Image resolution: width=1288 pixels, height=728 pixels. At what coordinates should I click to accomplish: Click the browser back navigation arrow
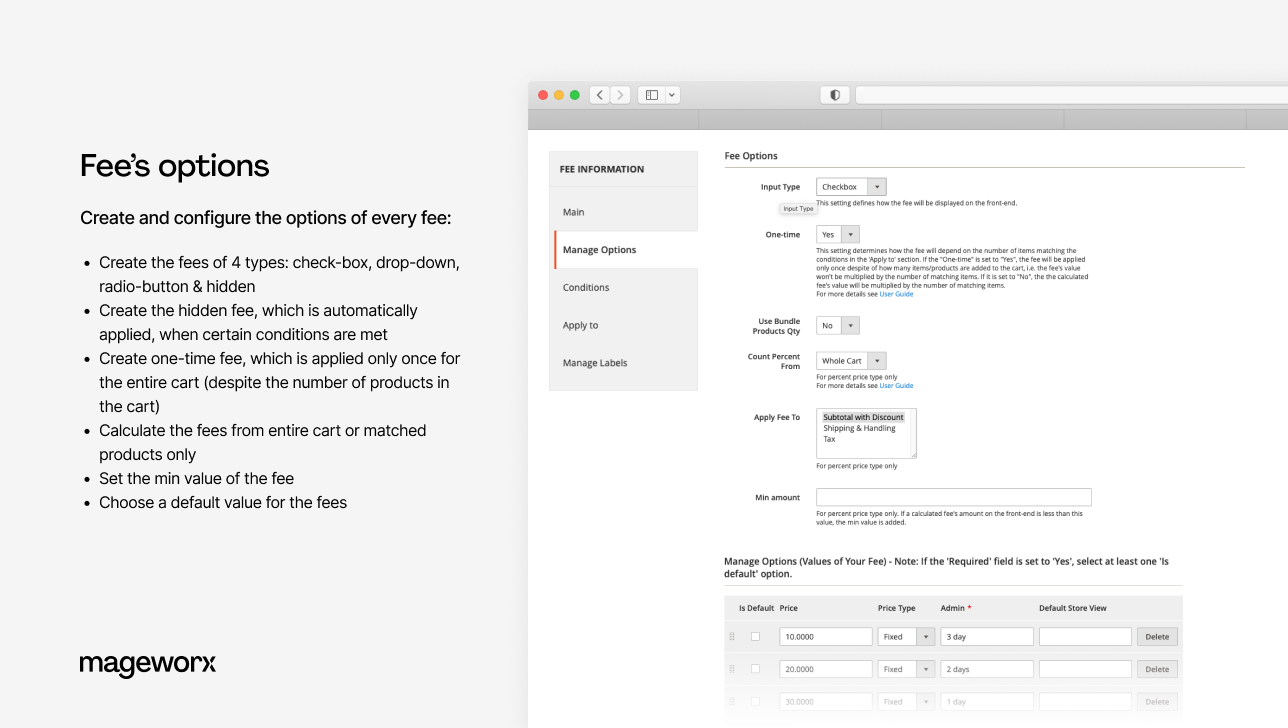599,94
